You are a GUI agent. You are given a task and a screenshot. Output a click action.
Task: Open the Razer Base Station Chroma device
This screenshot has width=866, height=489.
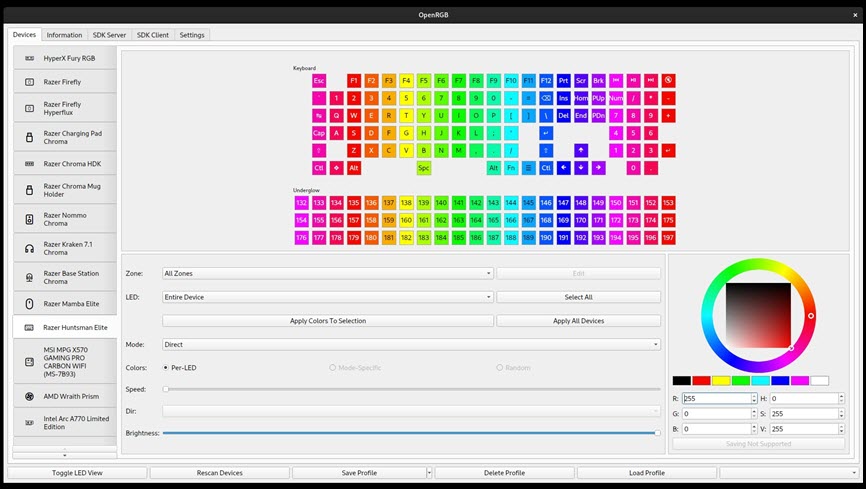[x=65, y=277]
